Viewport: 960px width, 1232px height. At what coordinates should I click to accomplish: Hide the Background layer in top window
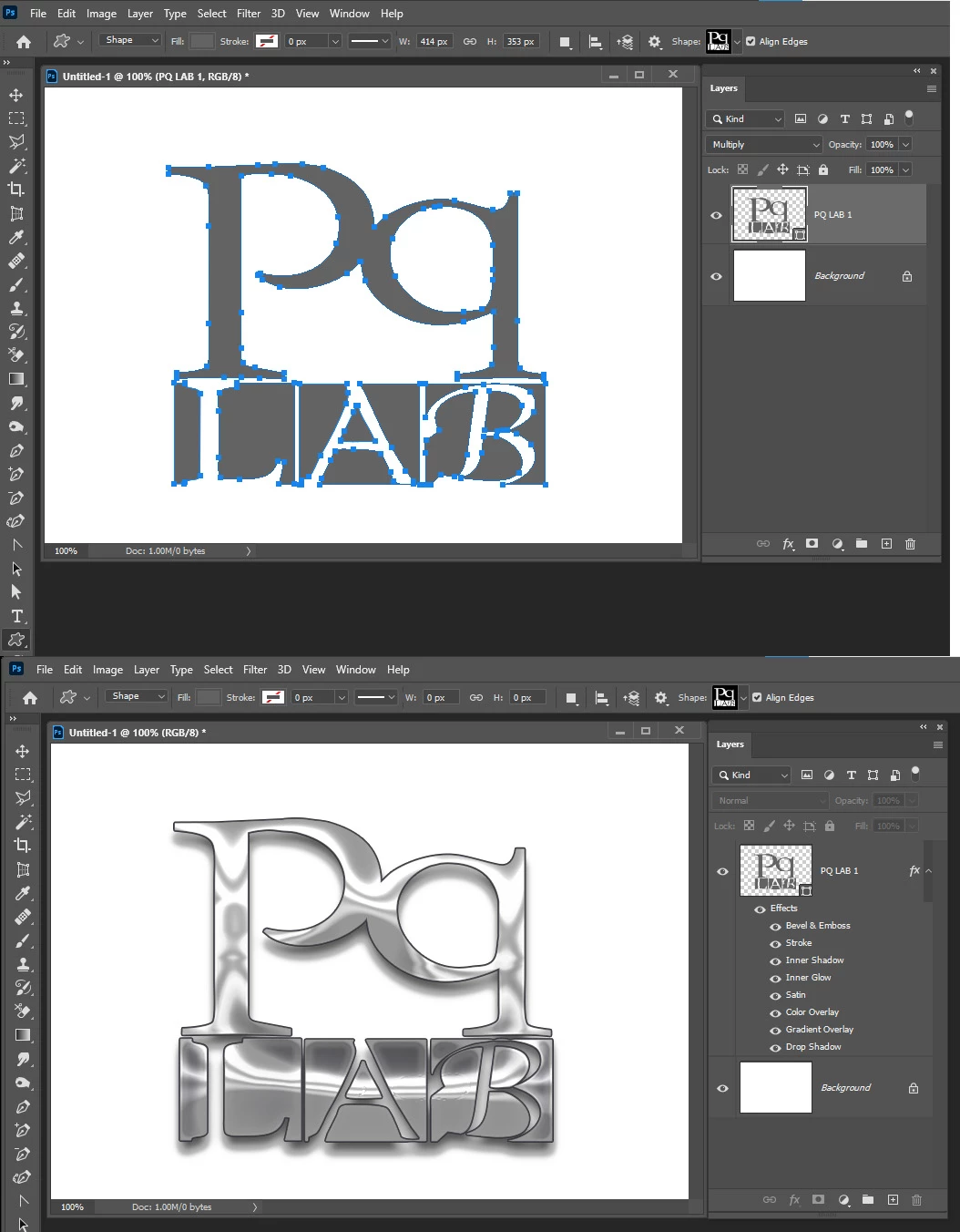pyautogui.click(x=716, y=276)
